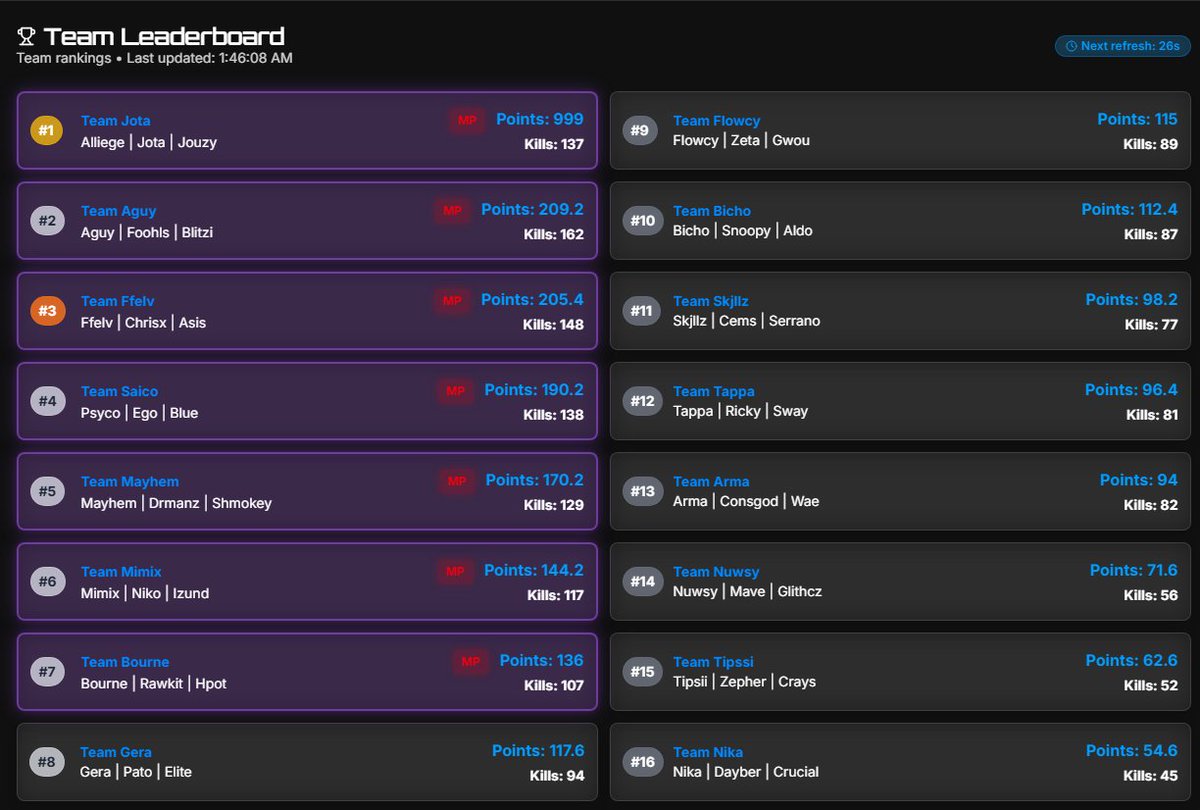Open the Team Mayhem link
The height and width of the screenshot is (810, 1200).
130,481
